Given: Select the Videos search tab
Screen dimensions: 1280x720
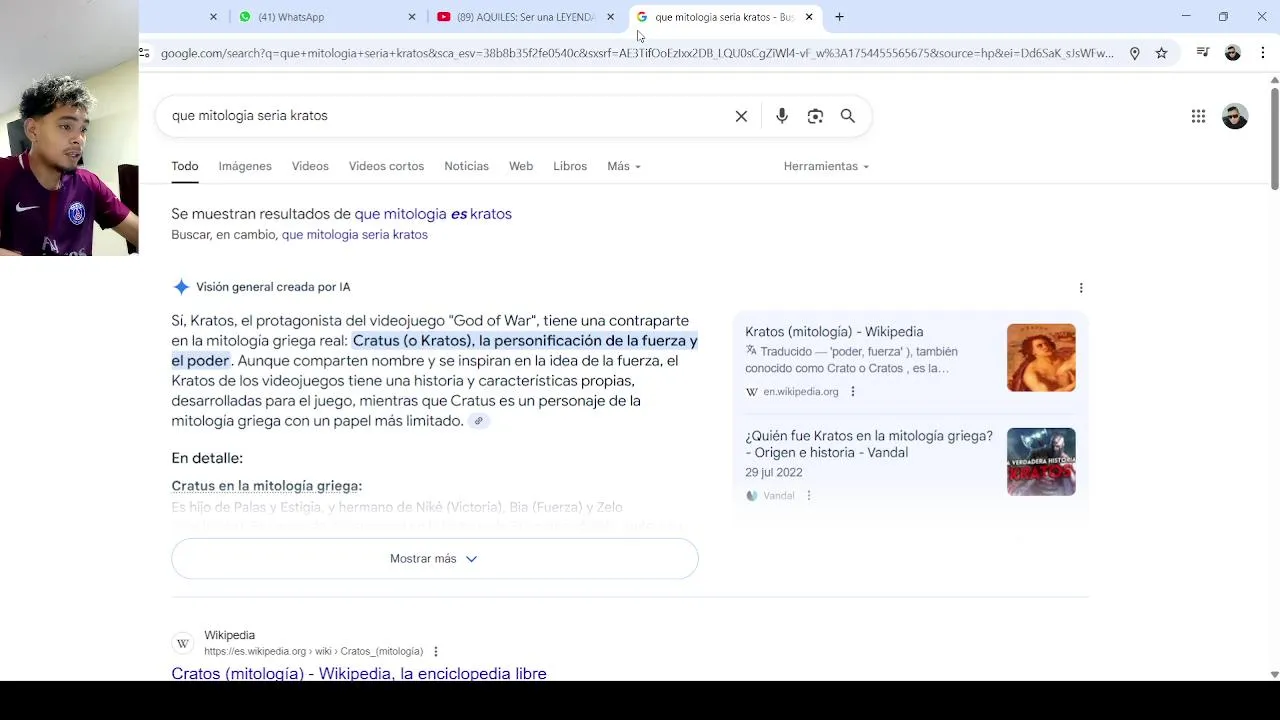Looking at the screenshot, I should coord(310,166).
